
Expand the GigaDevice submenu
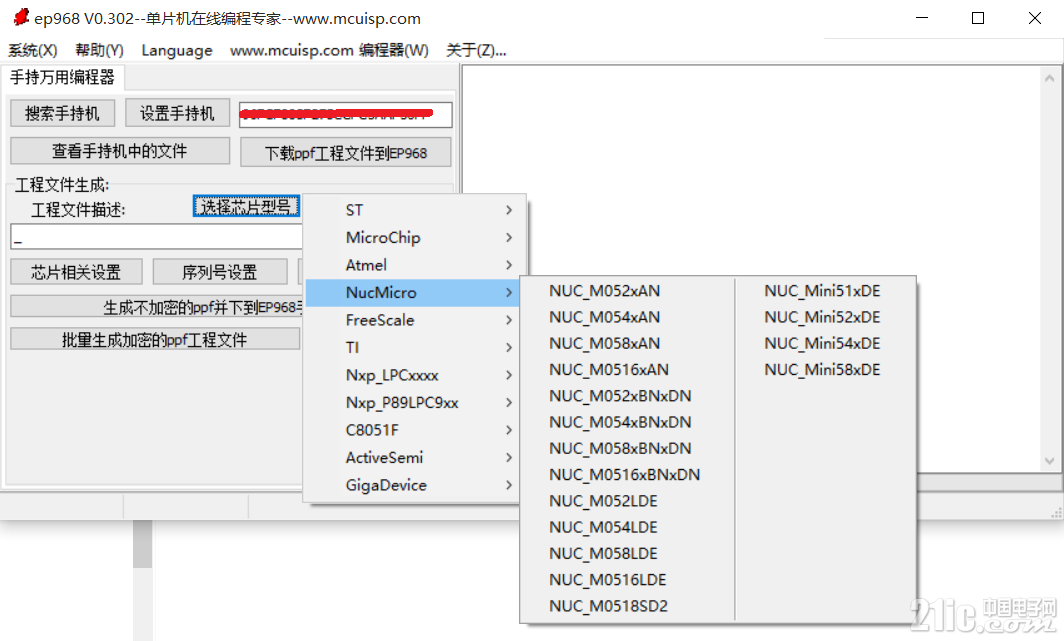[413, 485]
